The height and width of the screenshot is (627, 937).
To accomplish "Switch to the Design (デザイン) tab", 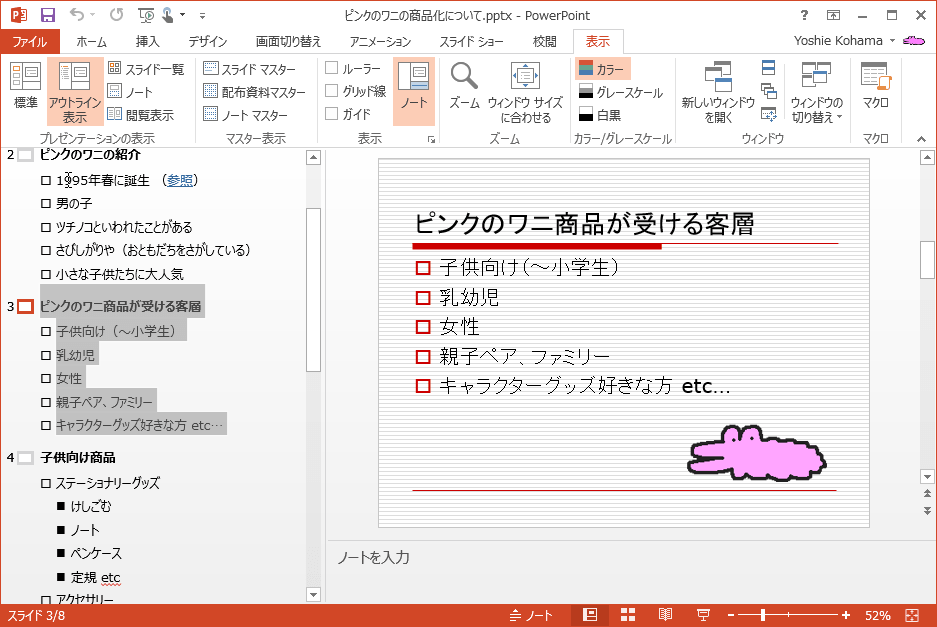I will pyautogui.click(x=207, y=41).
